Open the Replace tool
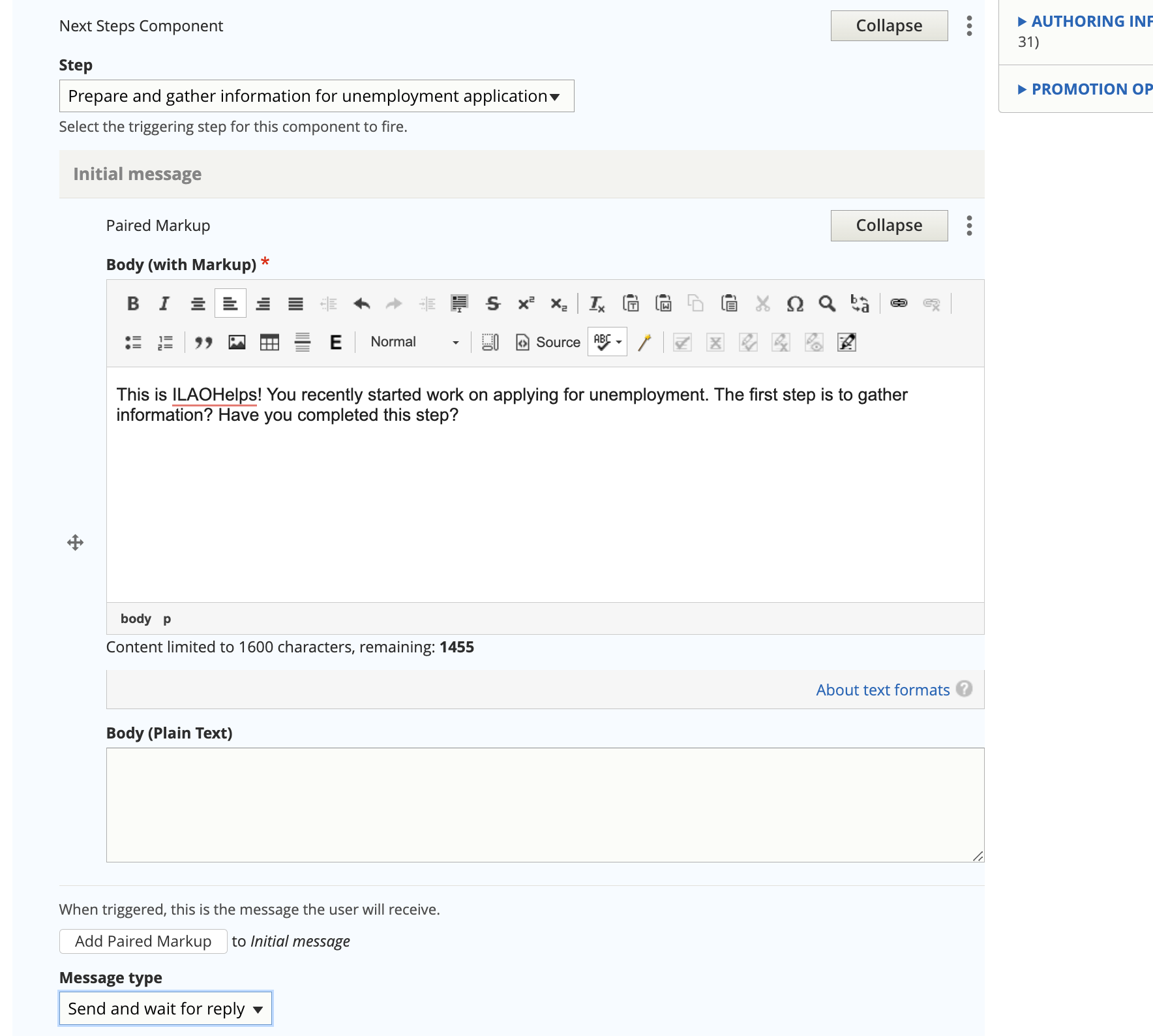 tap(860, 303)
